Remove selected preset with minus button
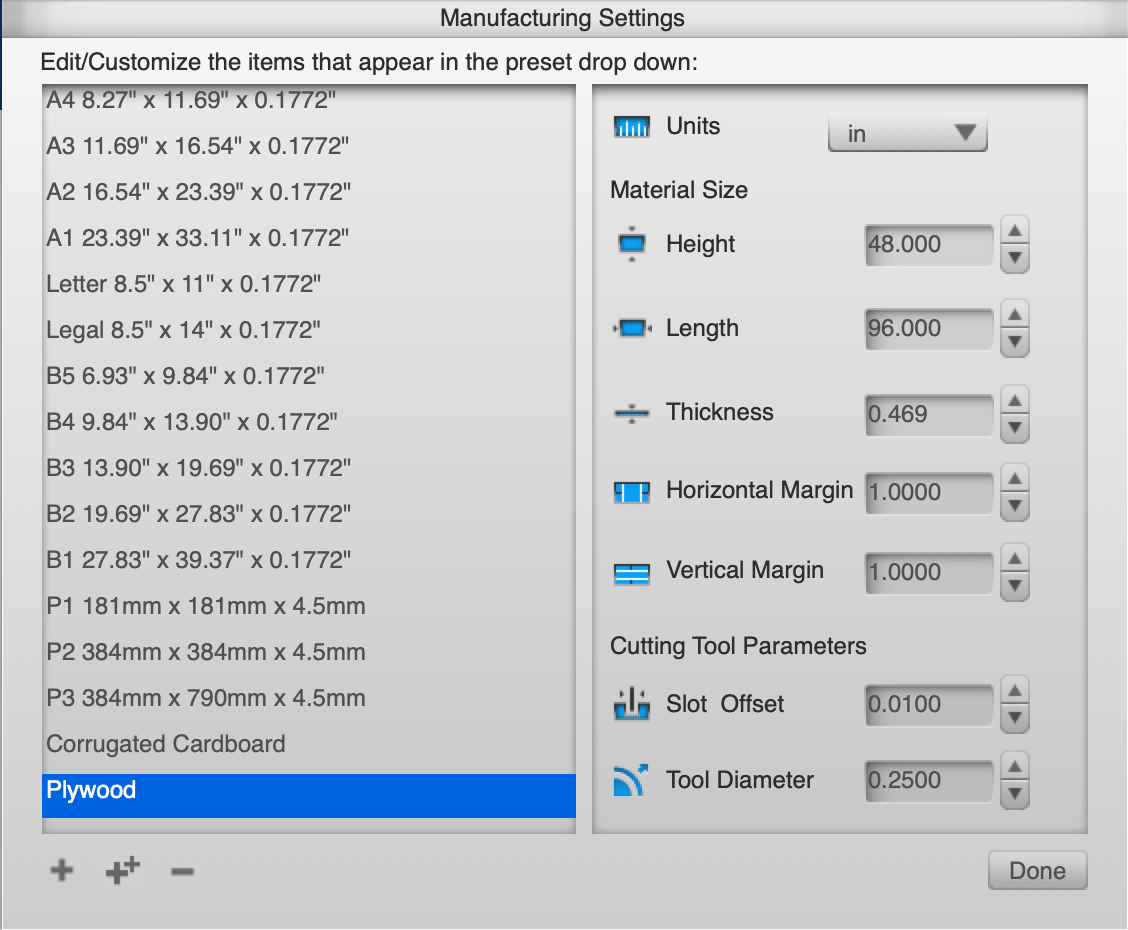Screen dimensions: 1128x930 pyautogui.click(x=182, y=872)
